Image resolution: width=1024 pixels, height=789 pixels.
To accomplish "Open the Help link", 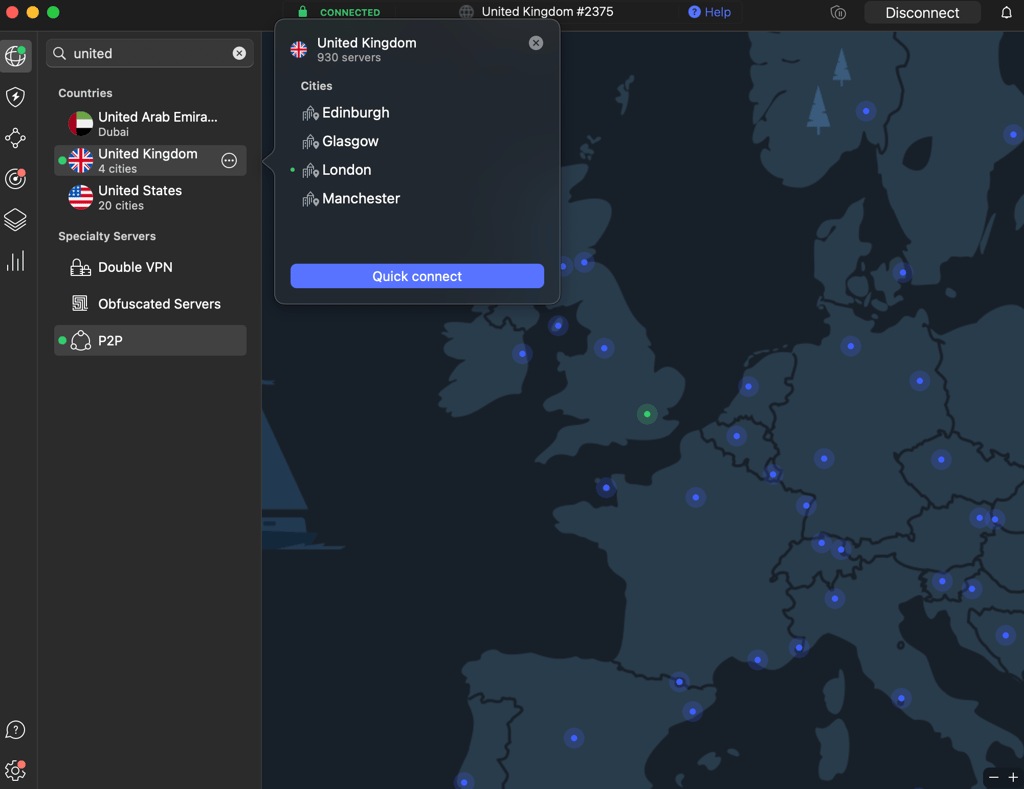I will click(709, 12).
